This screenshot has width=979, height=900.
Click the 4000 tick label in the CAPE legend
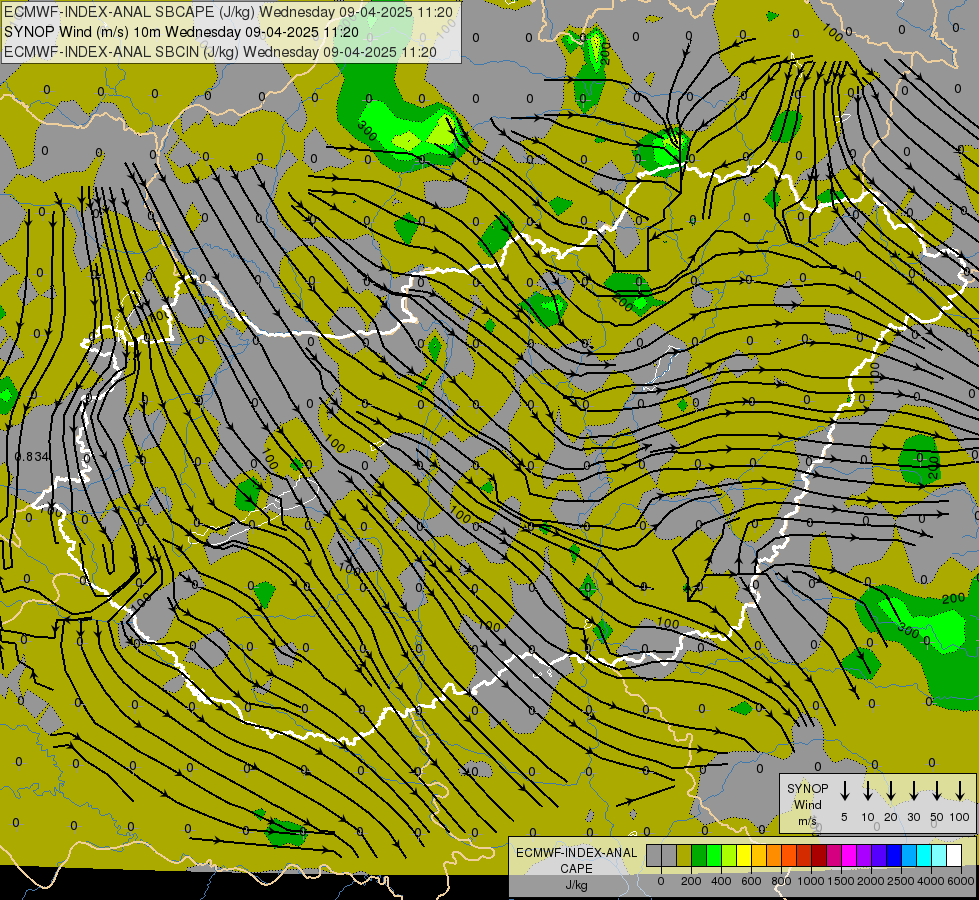pos(931,881)
